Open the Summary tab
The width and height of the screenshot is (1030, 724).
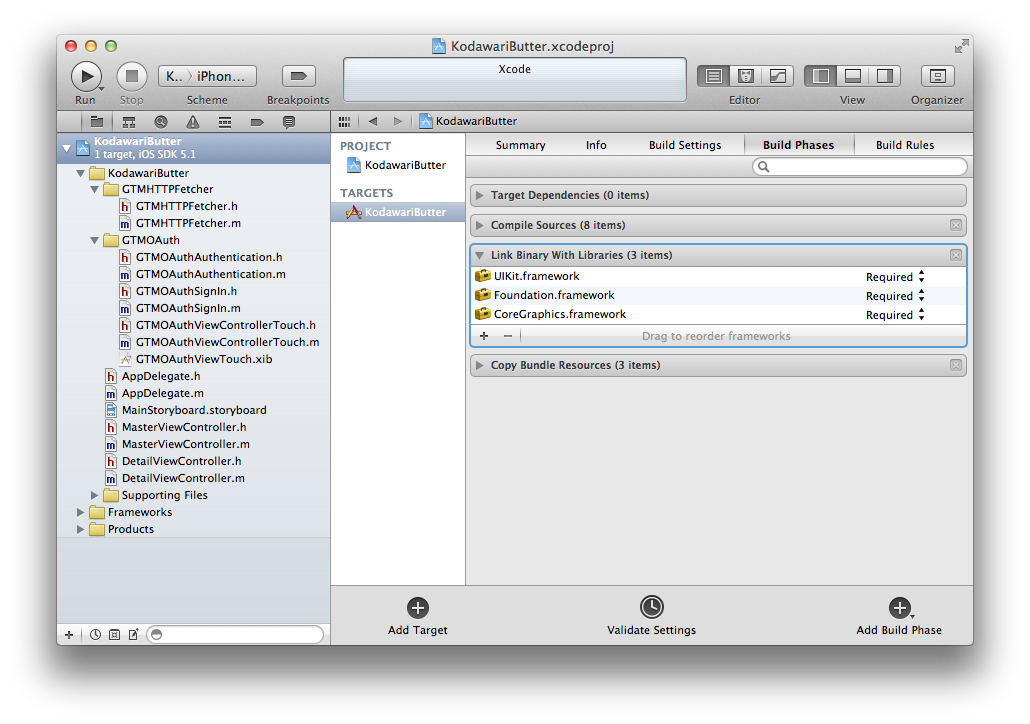pyautogui.click(x=520, y=145)
